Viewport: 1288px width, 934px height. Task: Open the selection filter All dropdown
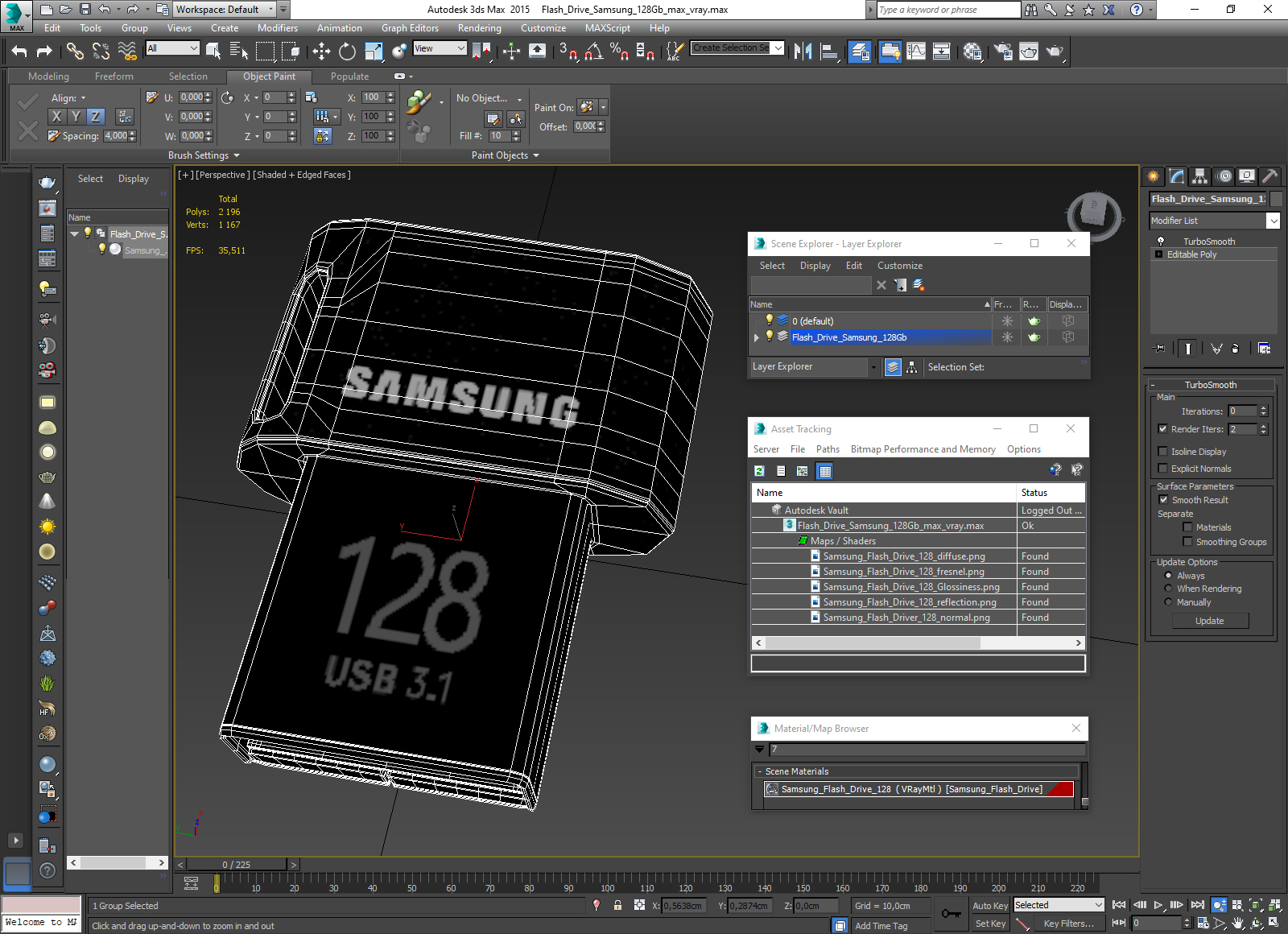point(172,48)
